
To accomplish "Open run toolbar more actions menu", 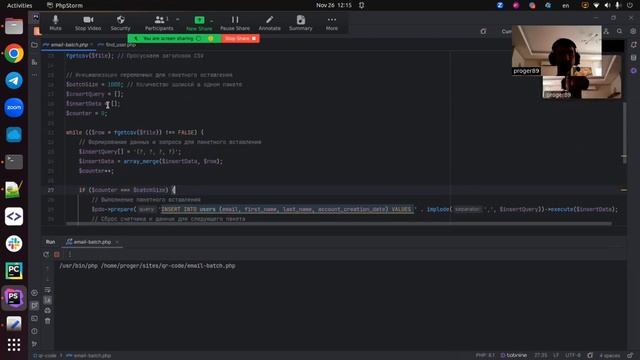I will coord(69,254).
